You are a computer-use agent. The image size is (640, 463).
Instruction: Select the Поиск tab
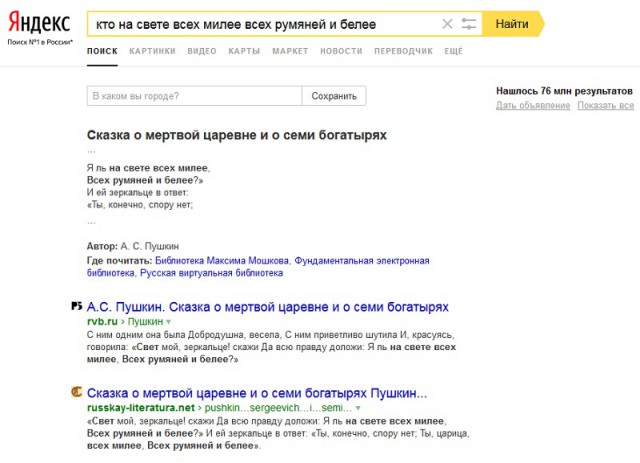102,51
